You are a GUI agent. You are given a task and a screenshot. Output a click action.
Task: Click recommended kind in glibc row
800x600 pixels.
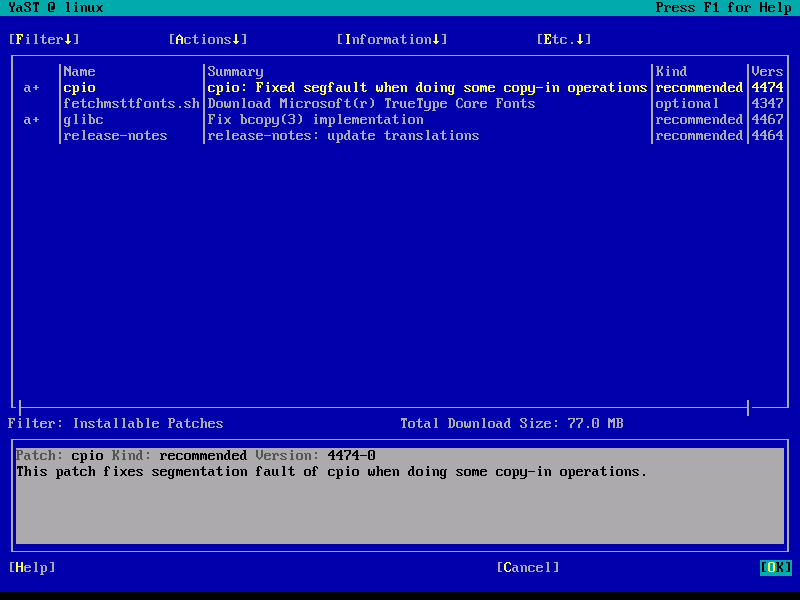click(x=699, y=120)
